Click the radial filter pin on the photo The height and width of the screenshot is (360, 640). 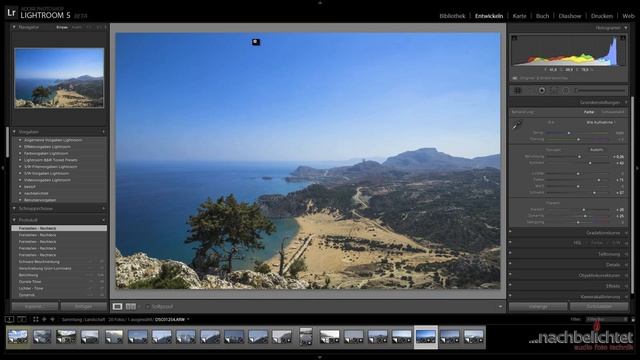(256, 42)
